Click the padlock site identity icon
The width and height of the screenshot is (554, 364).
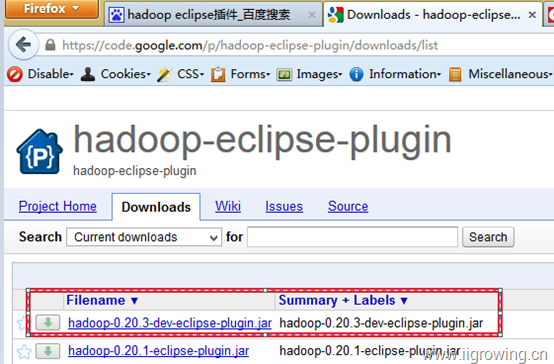point(50,45)
